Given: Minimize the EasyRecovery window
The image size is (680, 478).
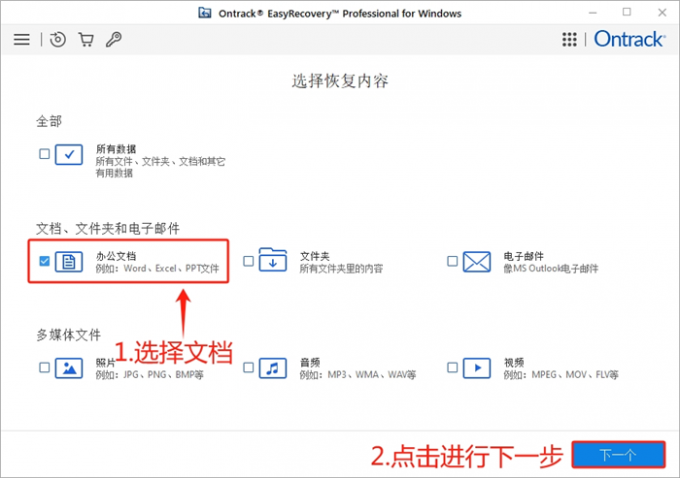Looking at the screenshot, I should 593,13.
